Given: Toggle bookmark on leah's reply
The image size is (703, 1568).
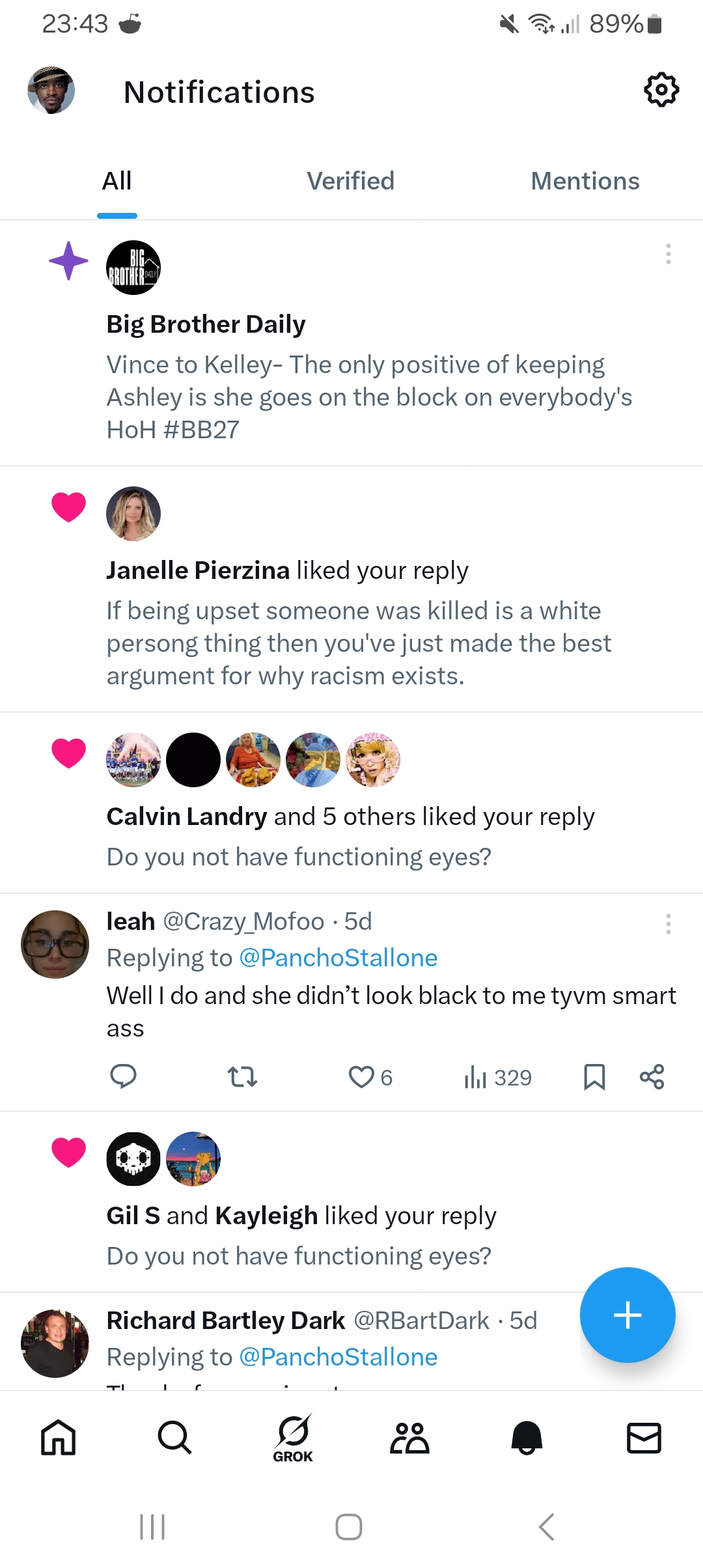Looking at the screenshot, I should (x=594, y=1076).
